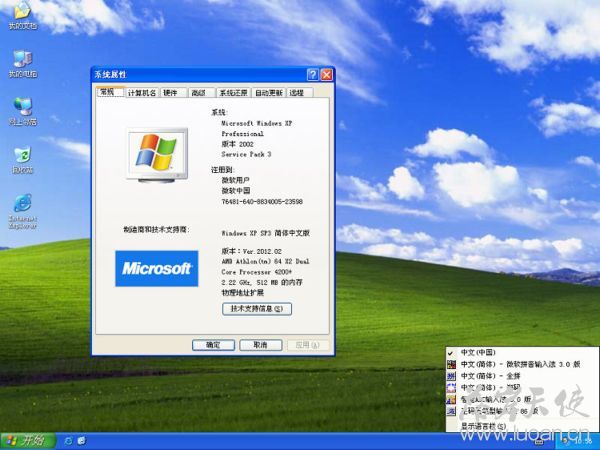The width and height of the screenshot is (600, 450).
Task: Select 显示语言栏(S) menu entry
Action: click(x=522, y=426)
